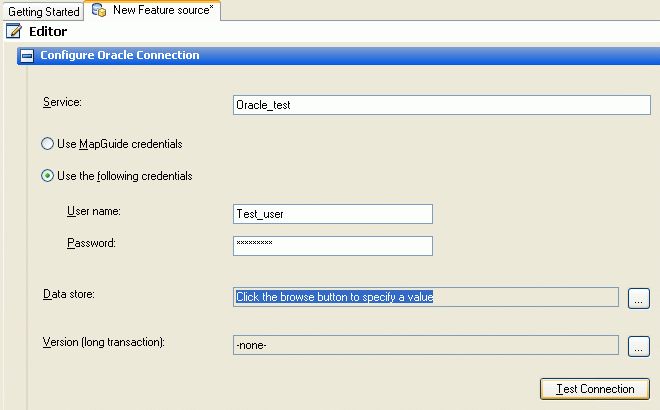Click into the Service field showing Oracle_test
The image size is (660, 410).
point(442,105)
